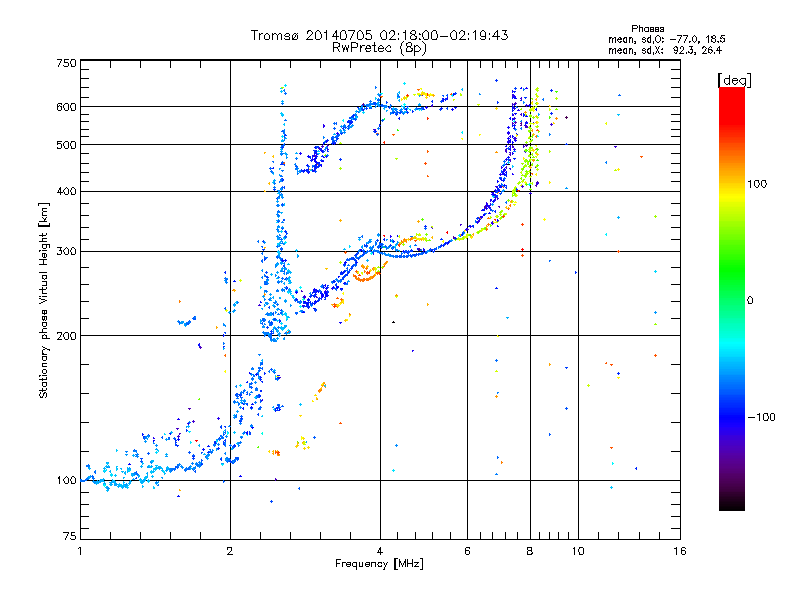Click the x-axis label '1'
This screenshot has width=800, height=600.
(x=80, y=551)
